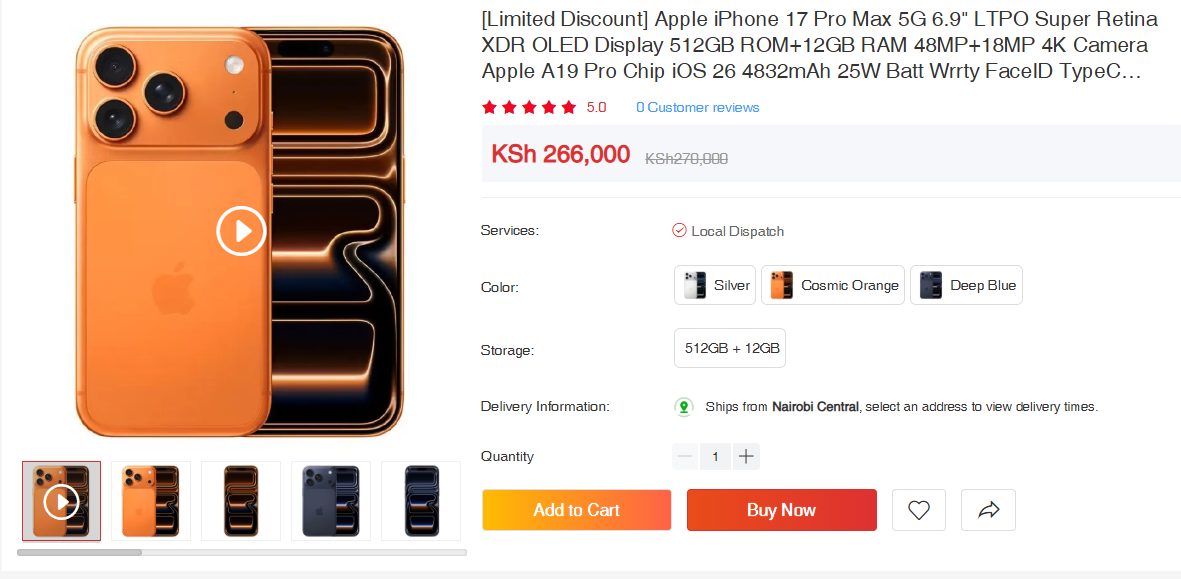Play the product video on main image
The width and height of the screenshot is (1181, 579).
(x=241, y=232)
